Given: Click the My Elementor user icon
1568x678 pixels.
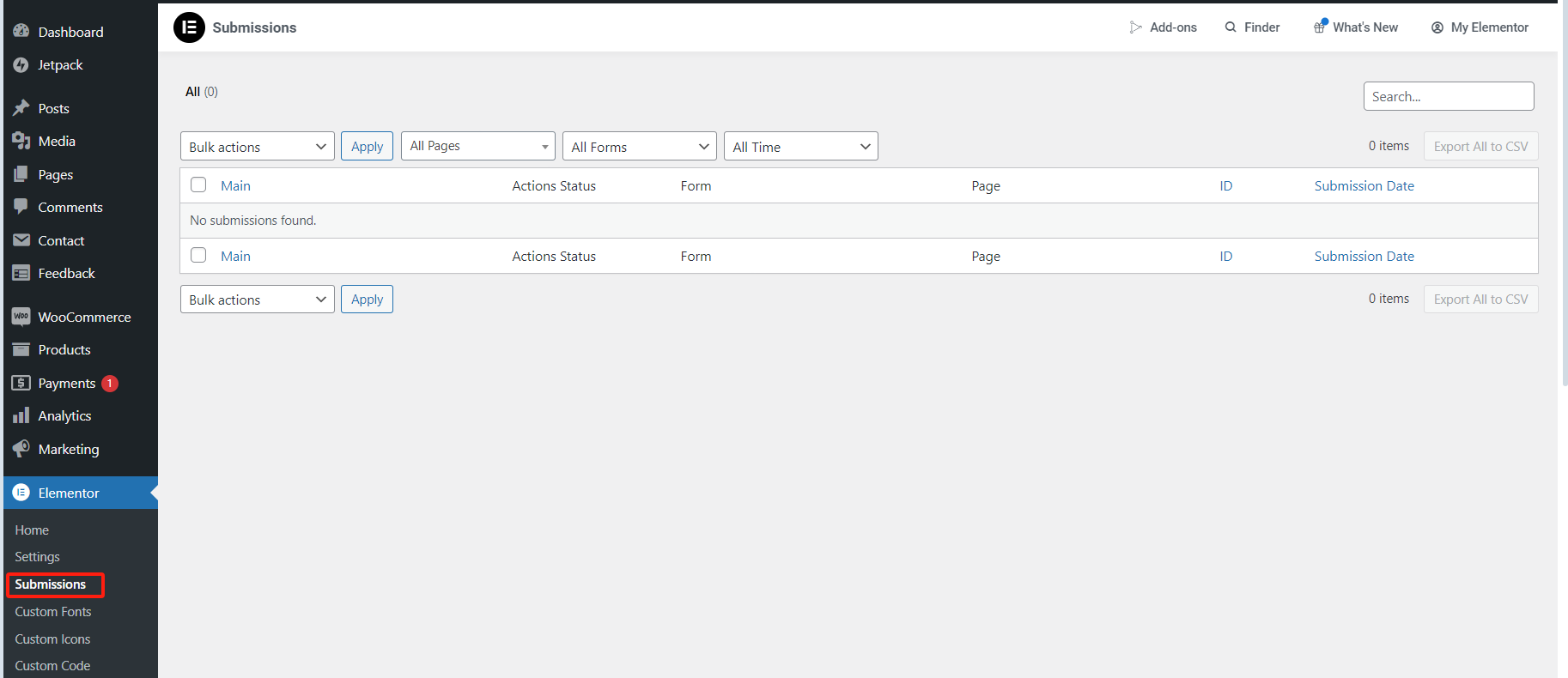Looking at the screenshot, I should 1437,27.
